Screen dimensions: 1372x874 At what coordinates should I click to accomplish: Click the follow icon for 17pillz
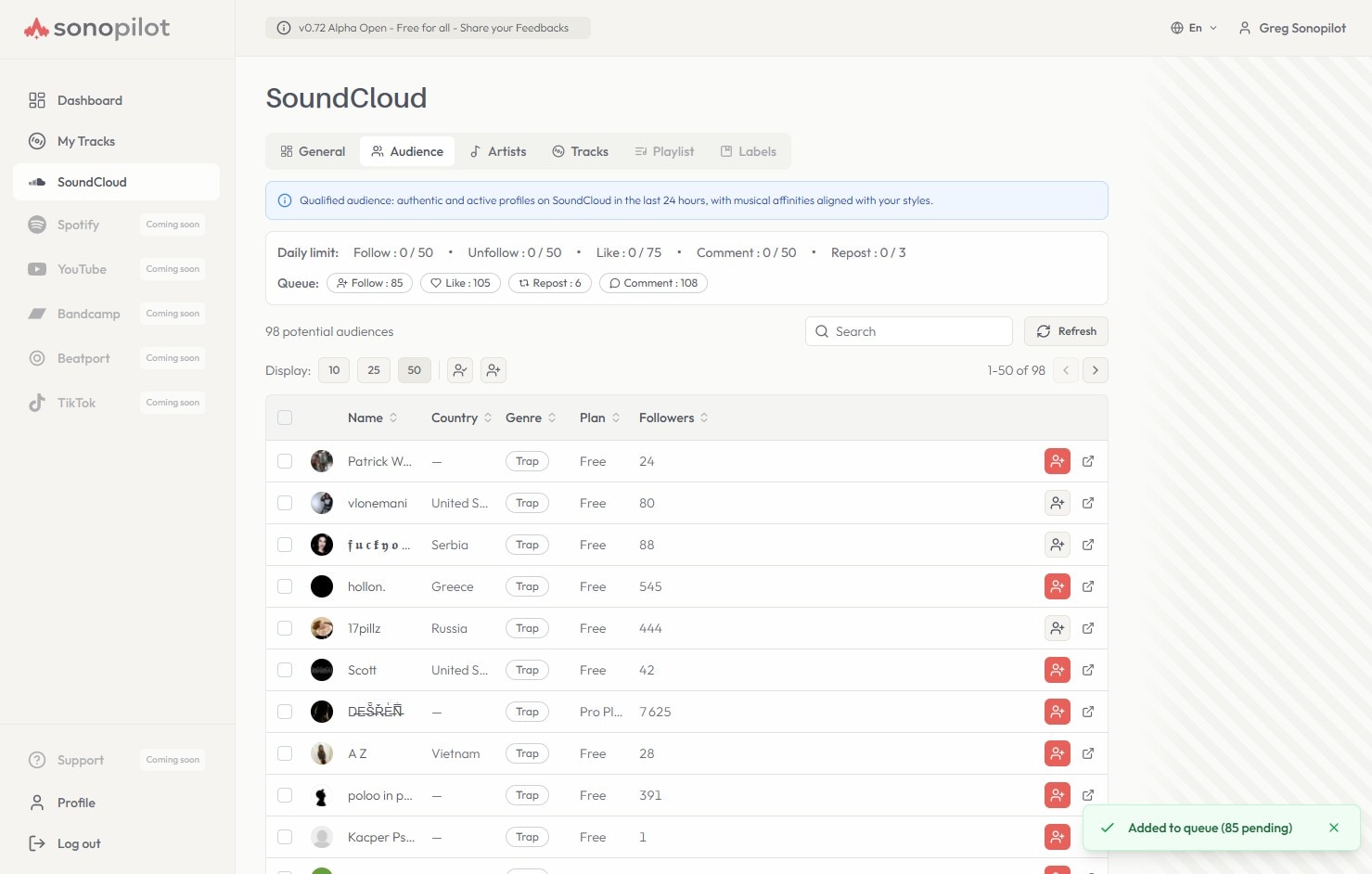pos(1057,628)
